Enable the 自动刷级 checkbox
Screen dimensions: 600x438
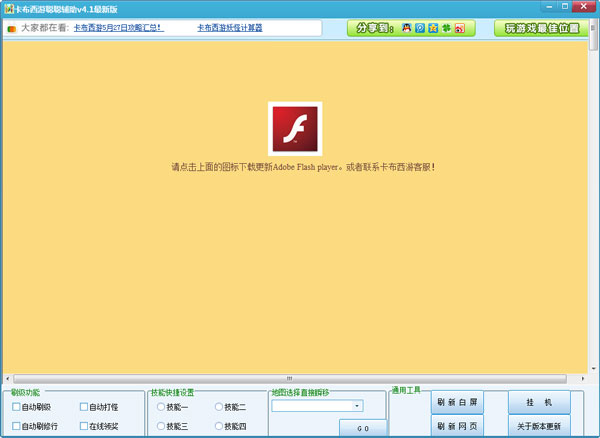[x=16, y=407]
